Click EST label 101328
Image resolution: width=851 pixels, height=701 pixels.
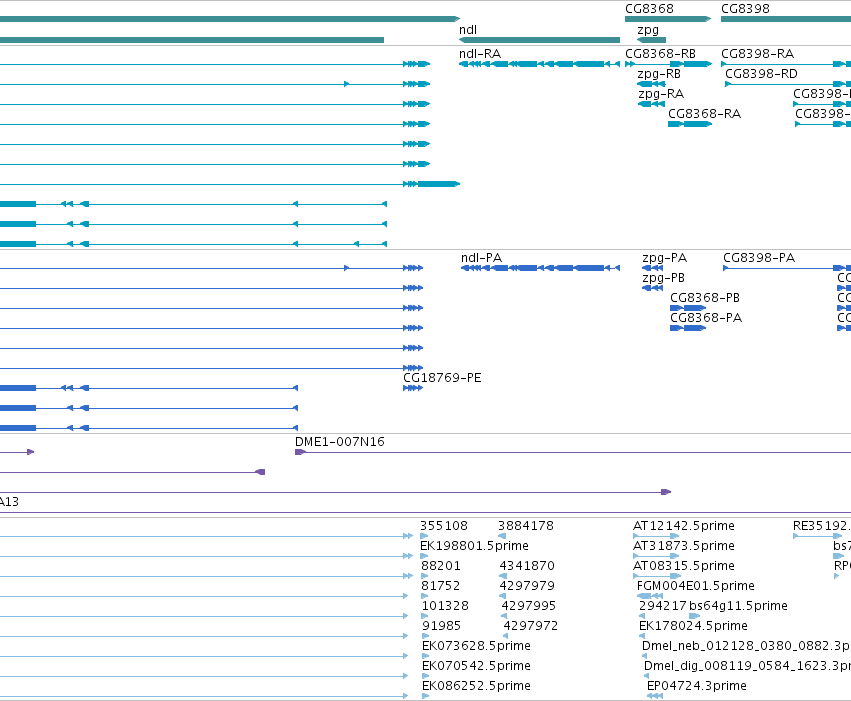pos(445,606)
